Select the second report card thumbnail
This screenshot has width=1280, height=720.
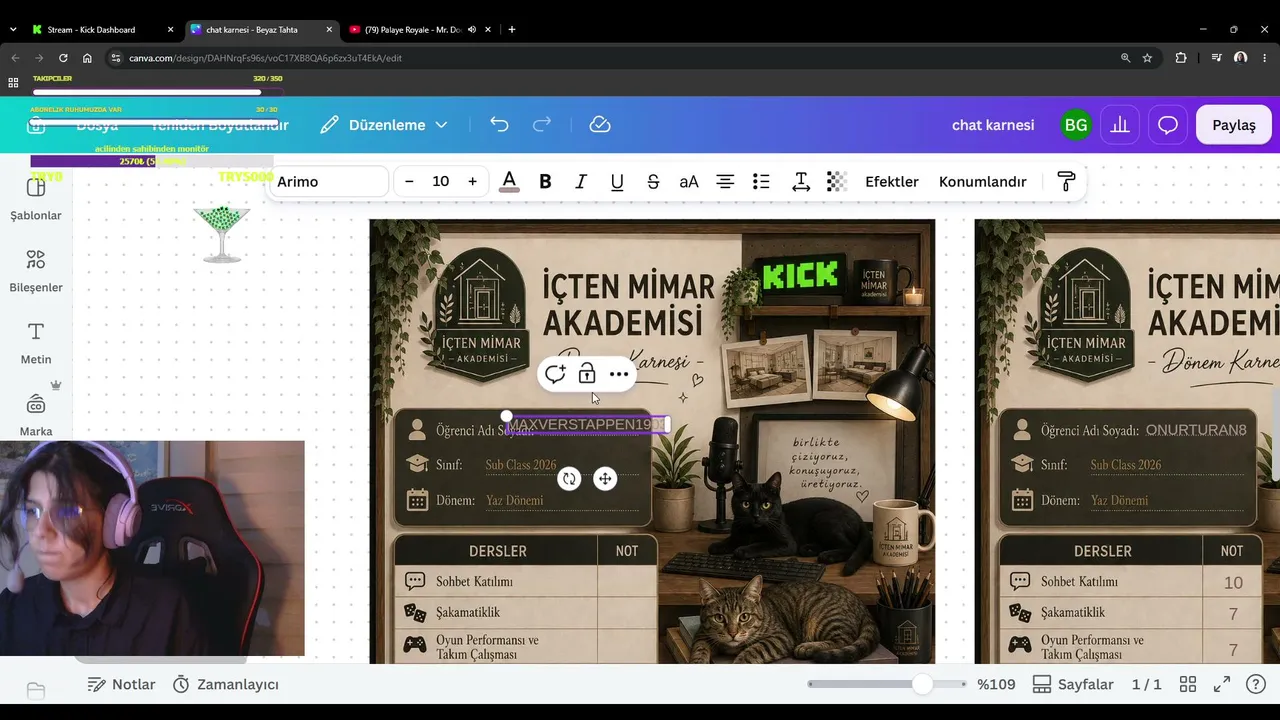pos(1127,442)
